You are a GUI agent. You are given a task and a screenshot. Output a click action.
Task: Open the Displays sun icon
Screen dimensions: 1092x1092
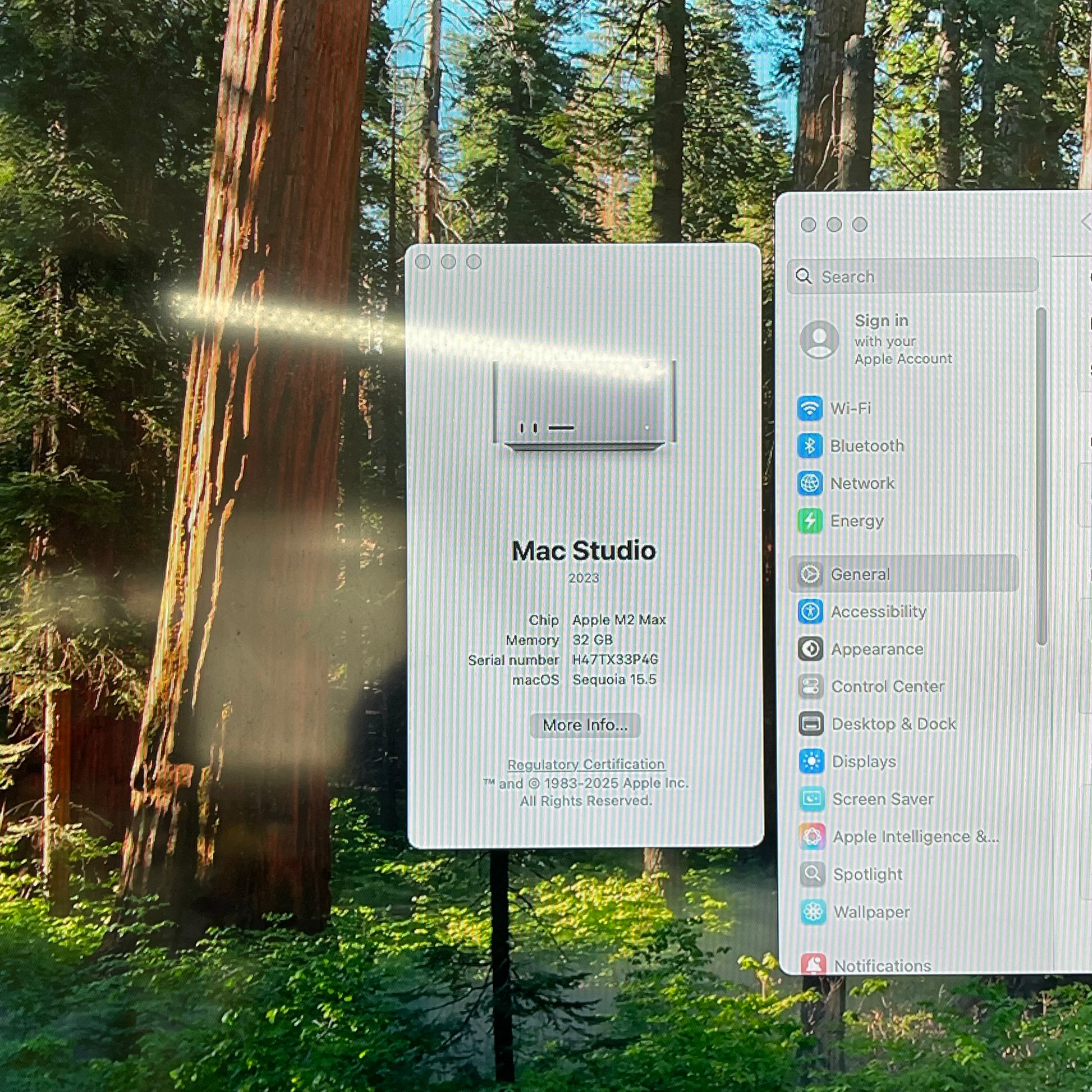pyautogui.click(x=811, y=761)
